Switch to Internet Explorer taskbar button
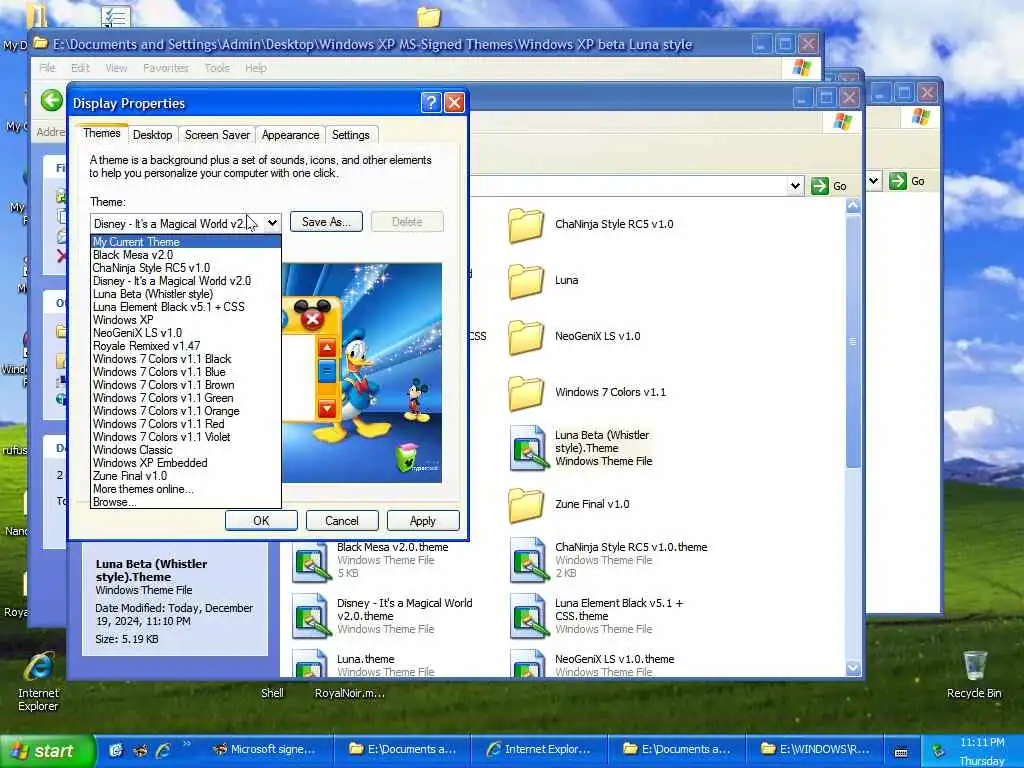Screen dimensions: 1024x768 pos(539,750)
